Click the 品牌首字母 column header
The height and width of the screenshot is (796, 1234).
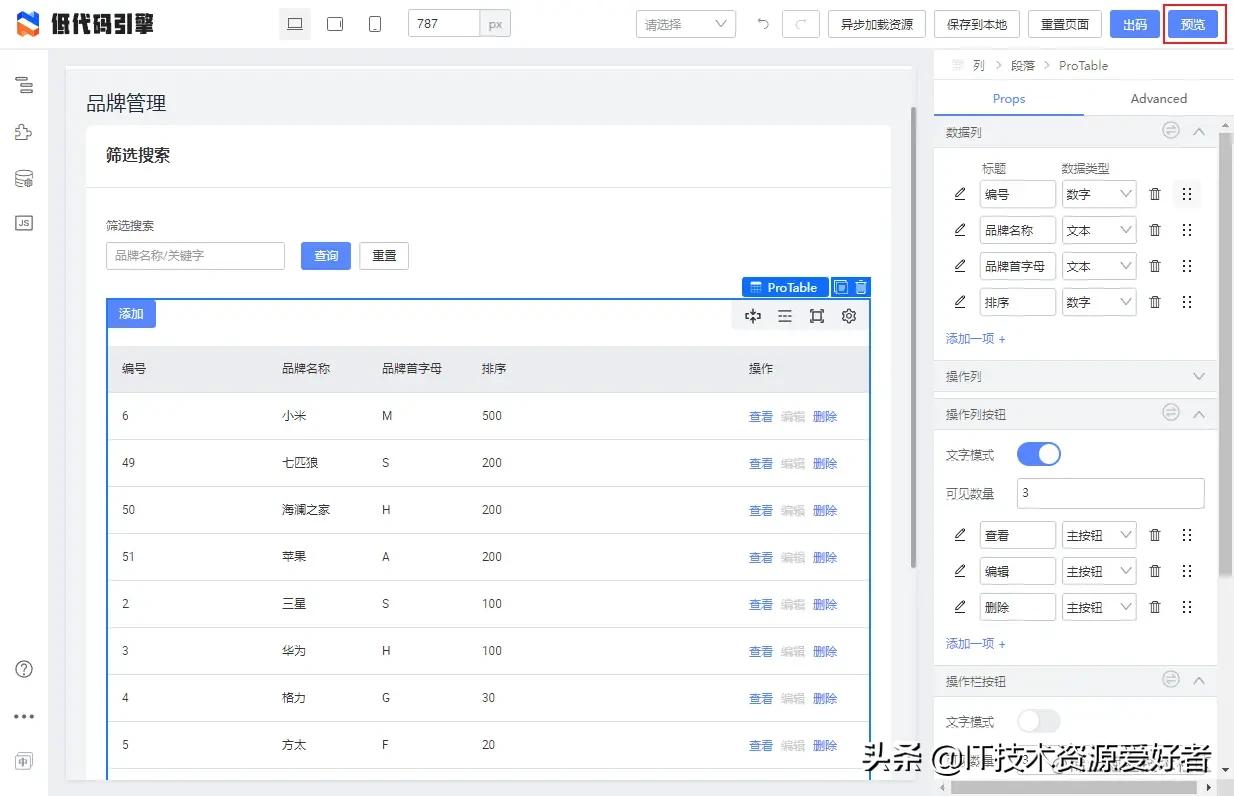point(412,369)
